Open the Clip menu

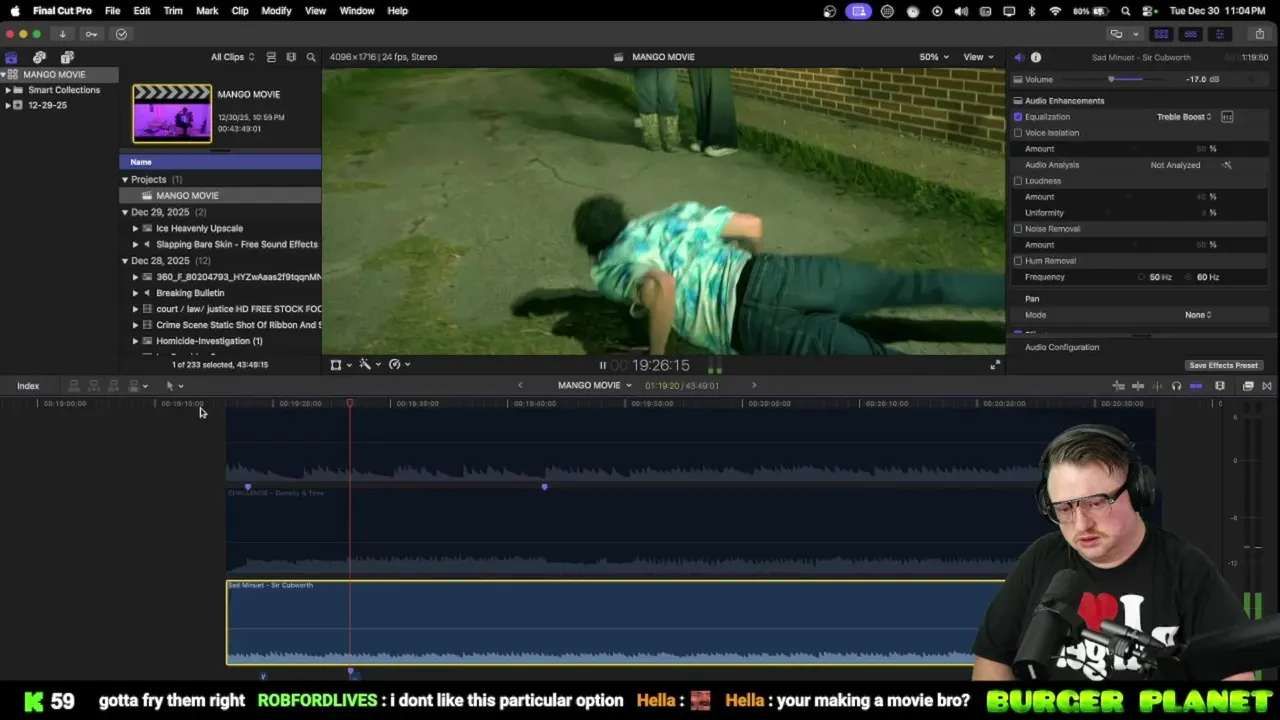tap(240, 11)
